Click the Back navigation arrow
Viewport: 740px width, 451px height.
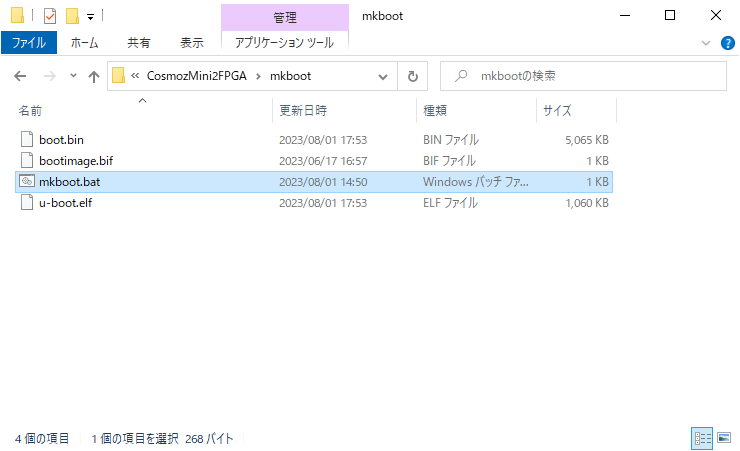point(20,76)
